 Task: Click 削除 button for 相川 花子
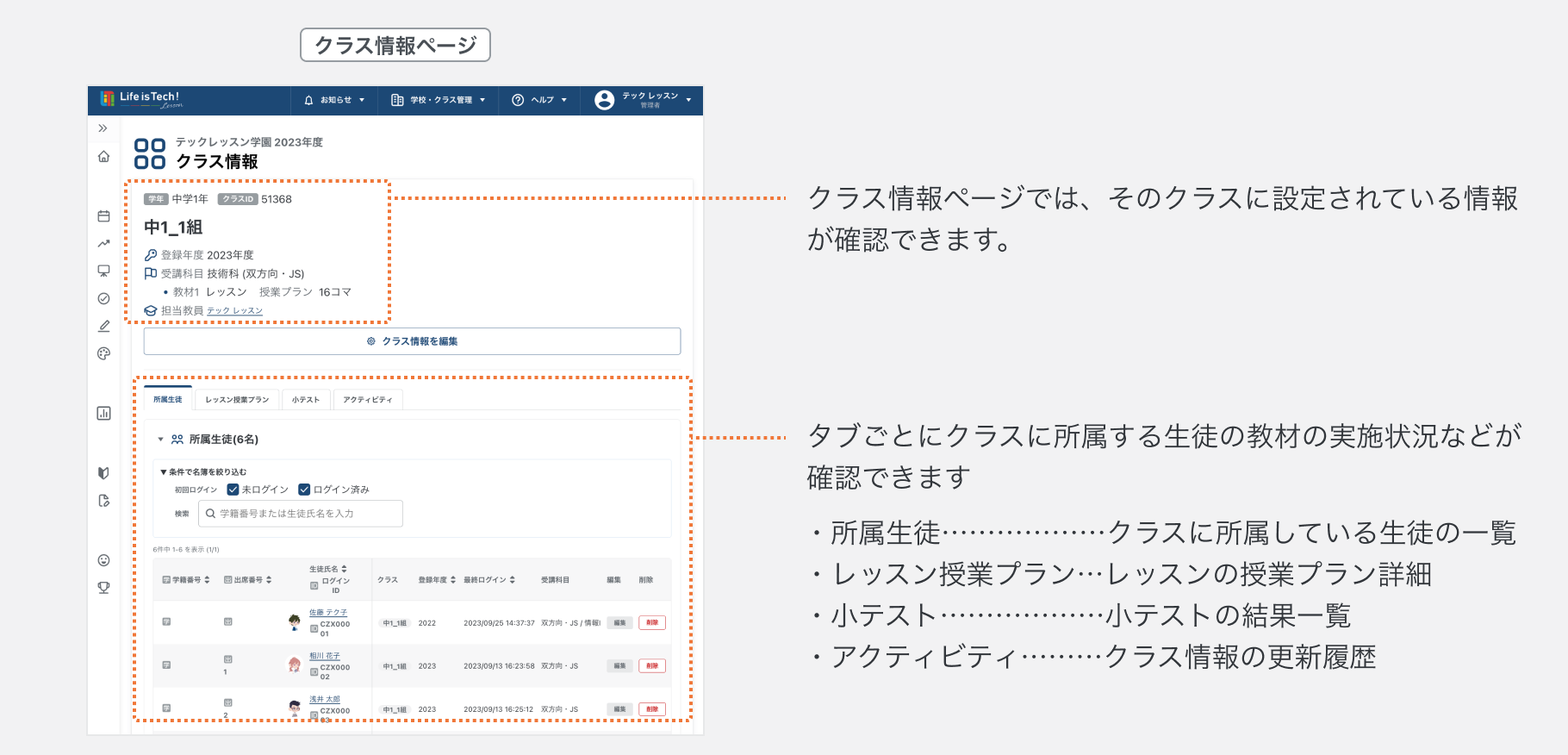point(652,665)
